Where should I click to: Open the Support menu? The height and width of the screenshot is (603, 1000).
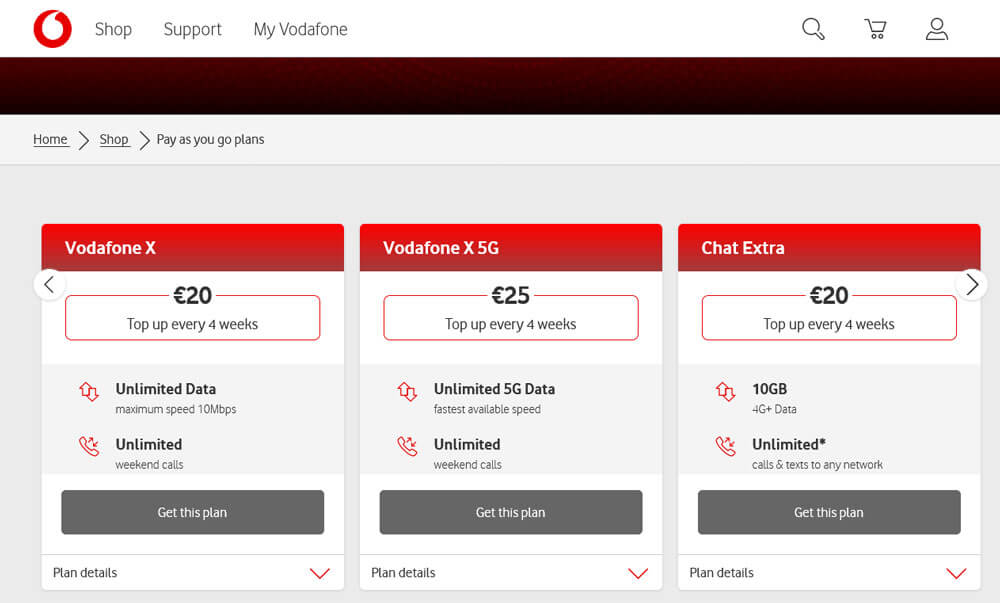pyautogui.click(x=193, y=29)
